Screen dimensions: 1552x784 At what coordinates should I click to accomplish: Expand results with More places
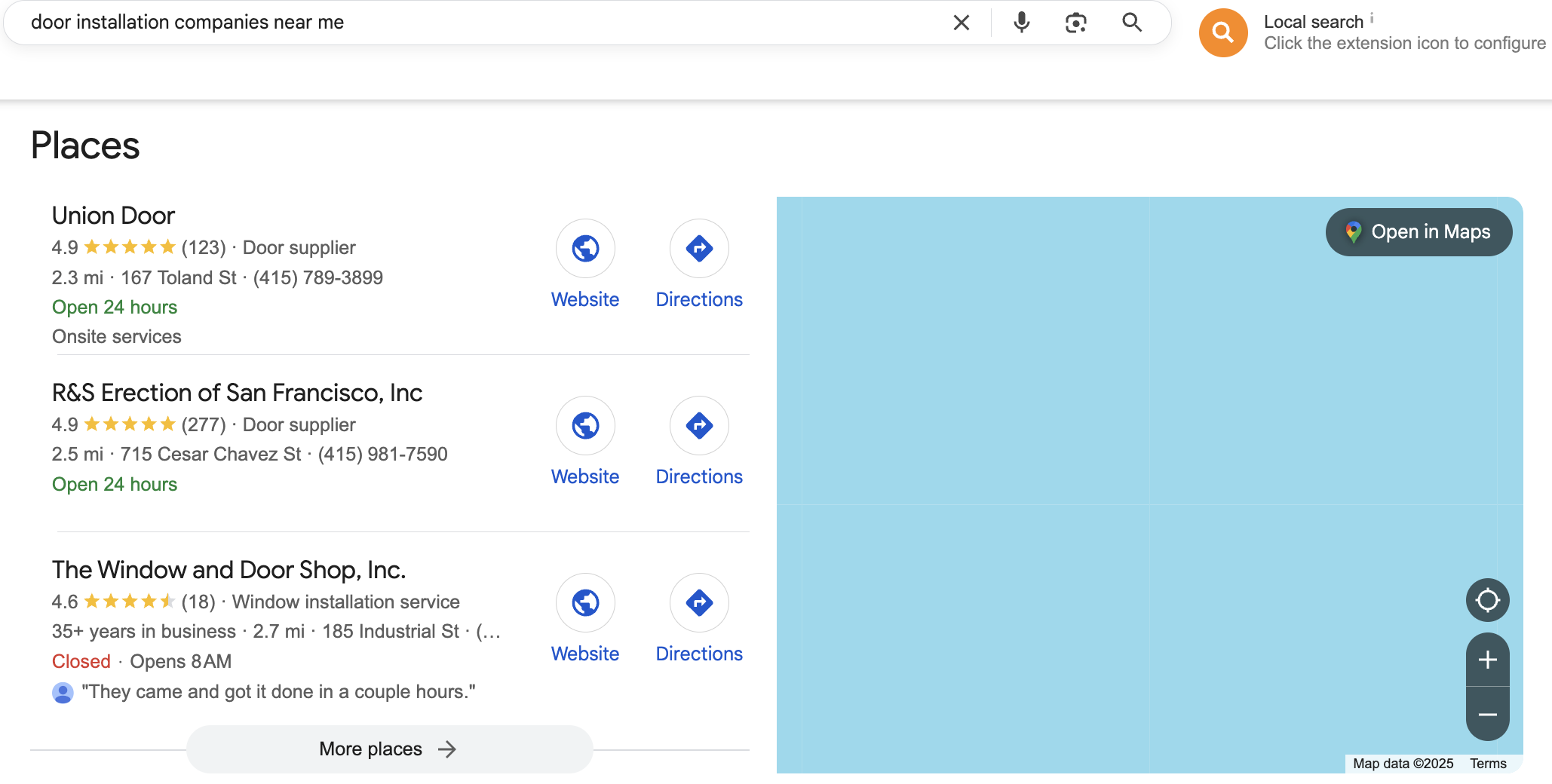point(388,749)
